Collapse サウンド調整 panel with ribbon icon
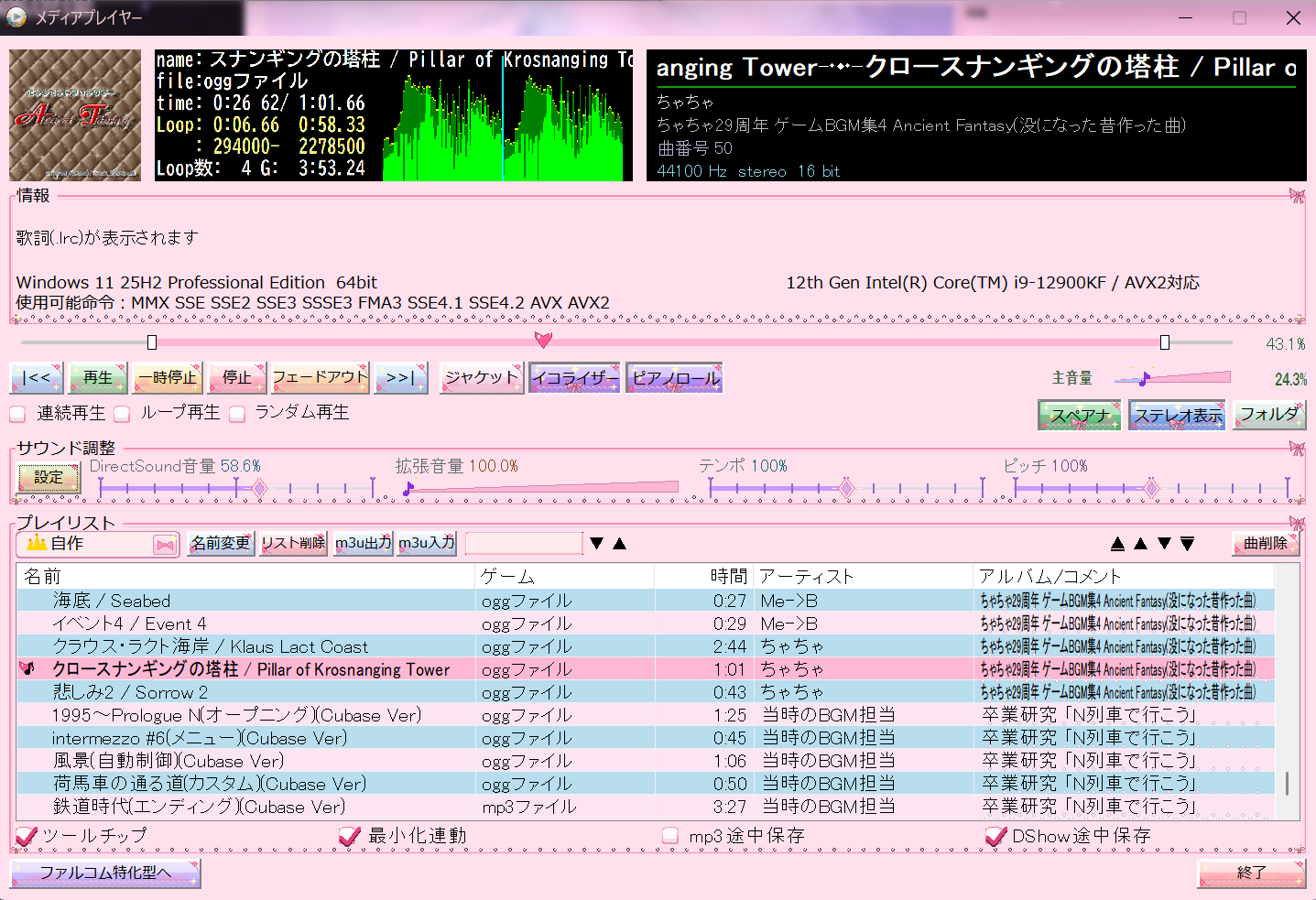This screenshot has height=900, width=1316. [1297, 448]
